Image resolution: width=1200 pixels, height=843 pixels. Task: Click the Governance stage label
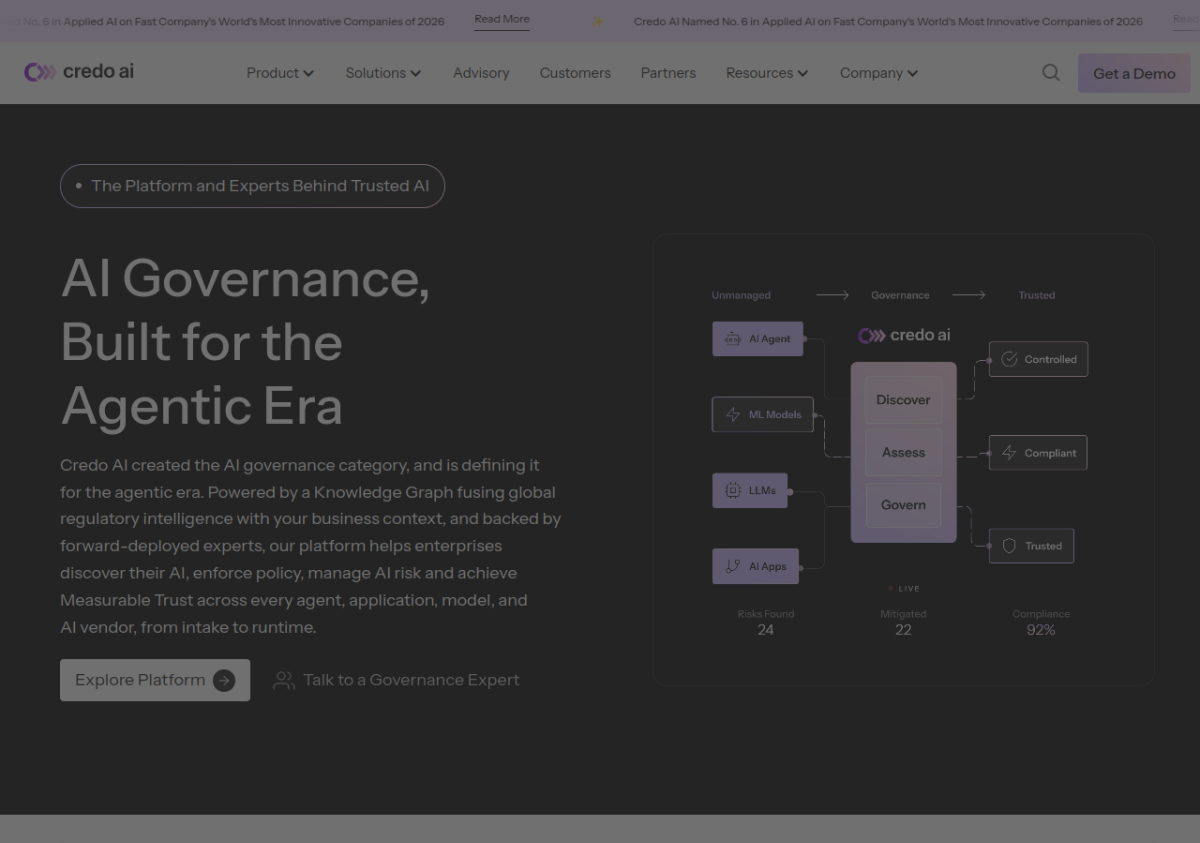click(x=900, y=295)
